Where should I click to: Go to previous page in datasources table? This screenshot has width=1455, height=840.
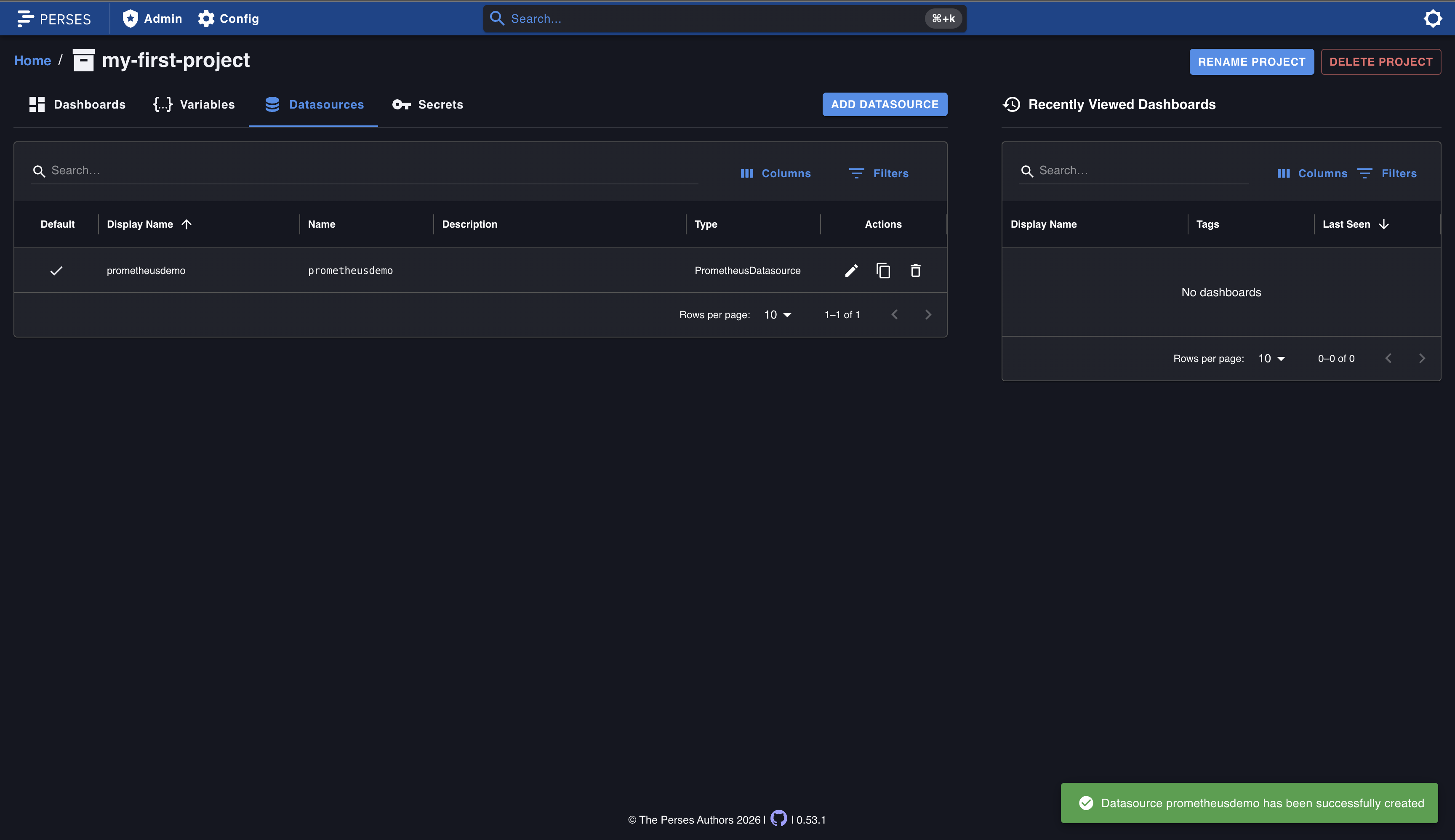895,315
